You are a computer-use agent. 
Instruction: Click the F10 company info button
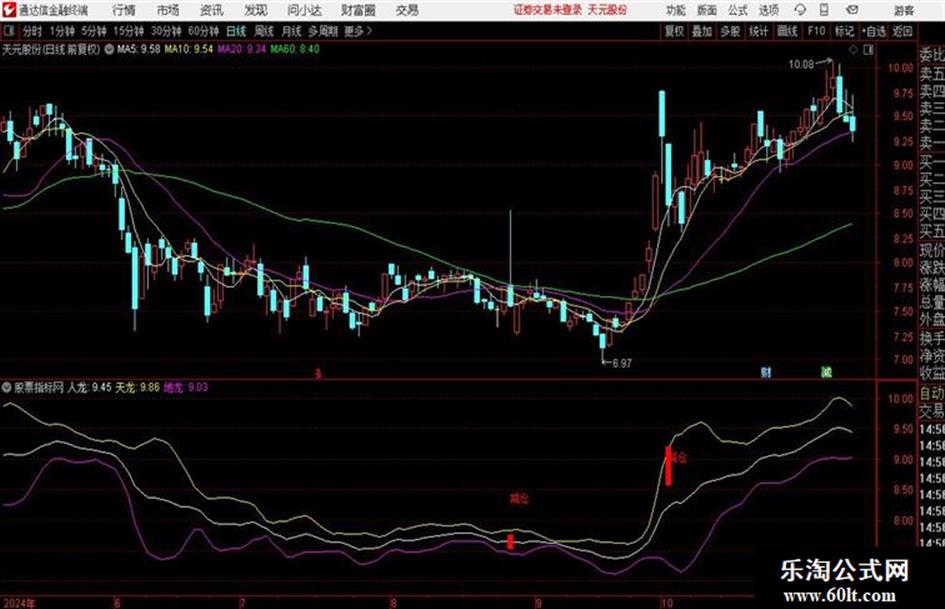coord(816,31)
